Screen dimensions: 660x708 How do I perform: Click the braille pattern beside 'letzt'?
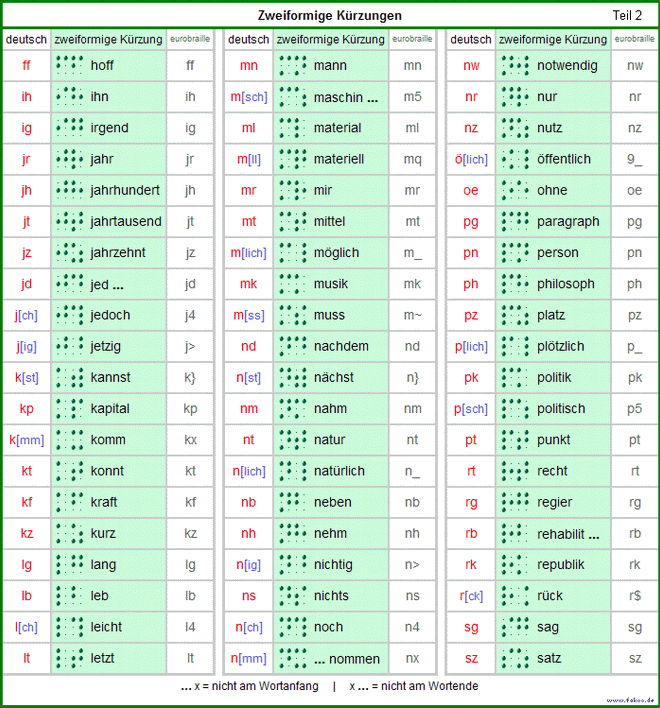[x=70, y=658]
